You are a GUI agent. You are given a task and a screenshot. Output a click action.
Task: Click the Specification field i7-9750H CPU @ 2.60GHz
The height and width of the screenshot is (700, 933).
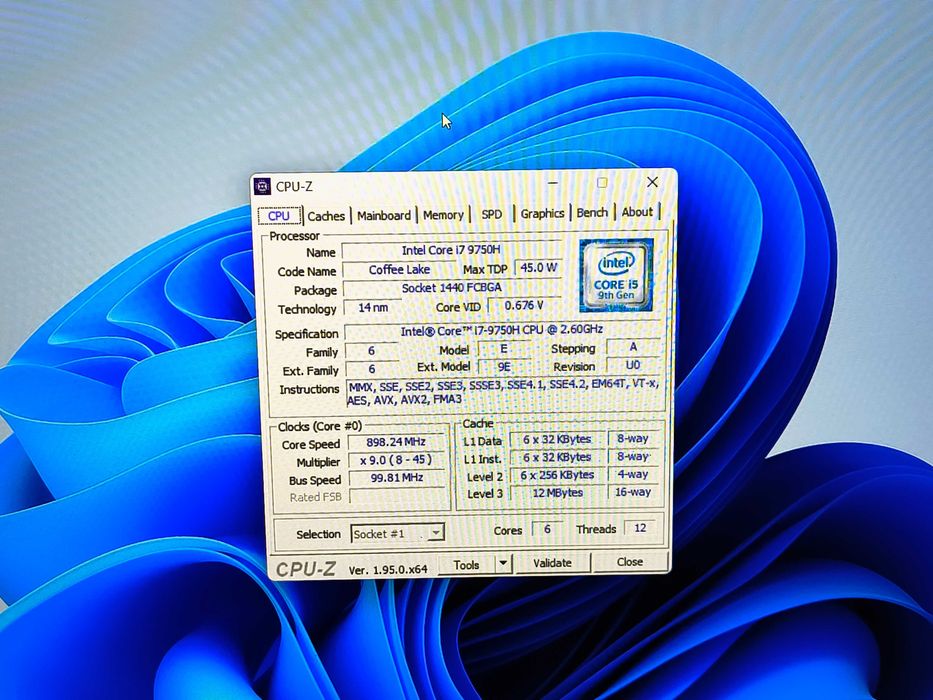(502, 330)
